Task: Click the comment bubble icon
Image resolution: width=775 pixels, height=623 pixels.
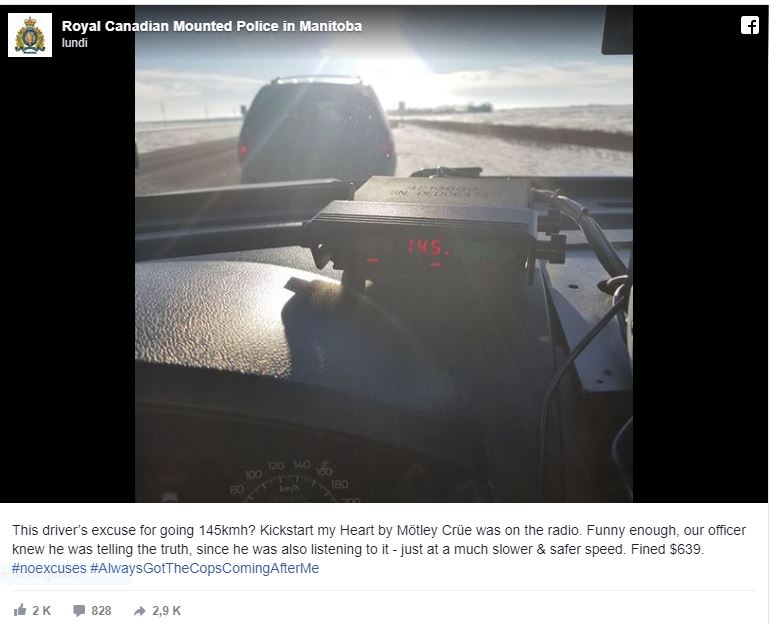Action: click(x=79, y=611)
